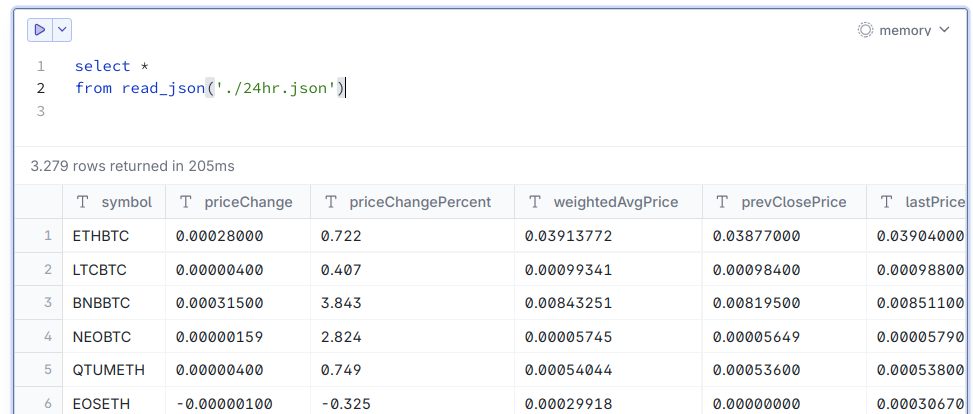The width and height of the screenshot is (973, 414).
Task: Open the memory database selector
Action: click(x=904, y=30)
